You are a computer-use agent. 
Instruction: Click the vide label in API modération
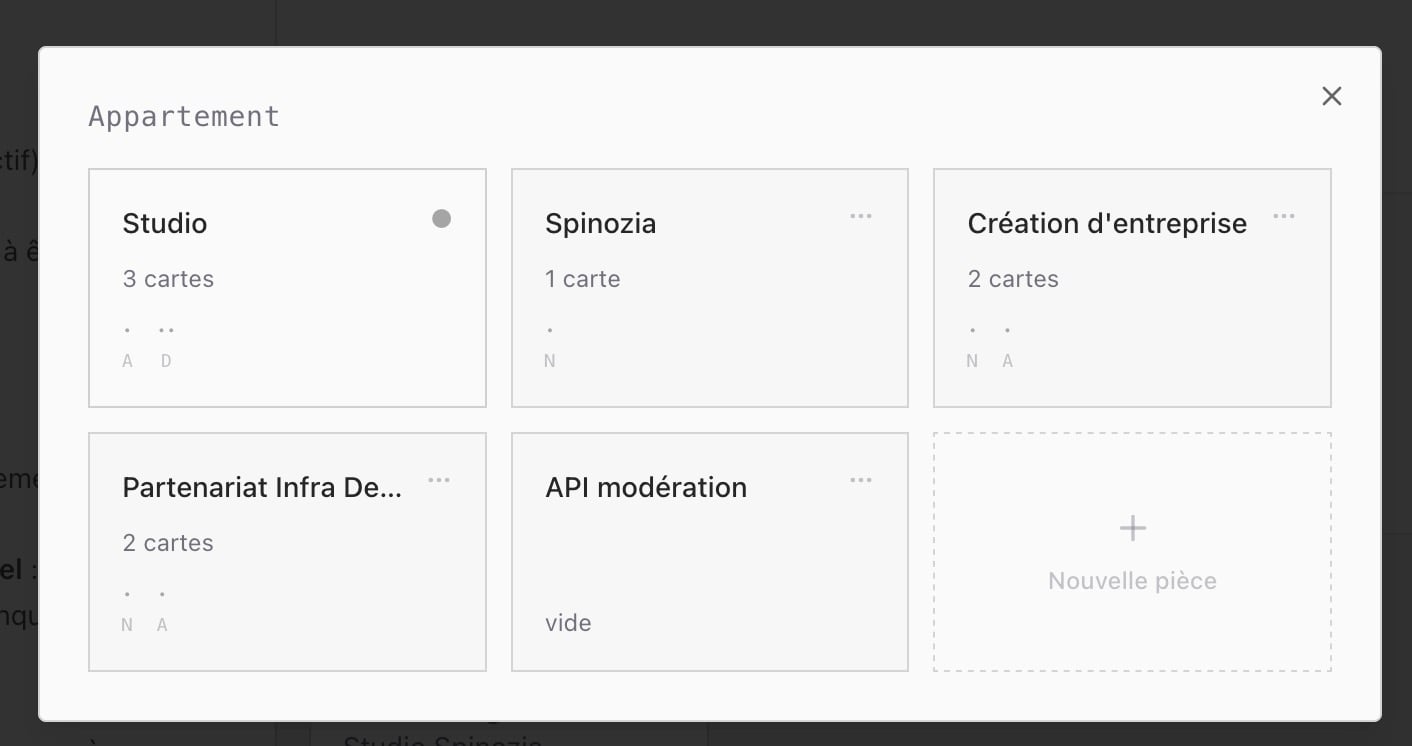tap(568, 623)
